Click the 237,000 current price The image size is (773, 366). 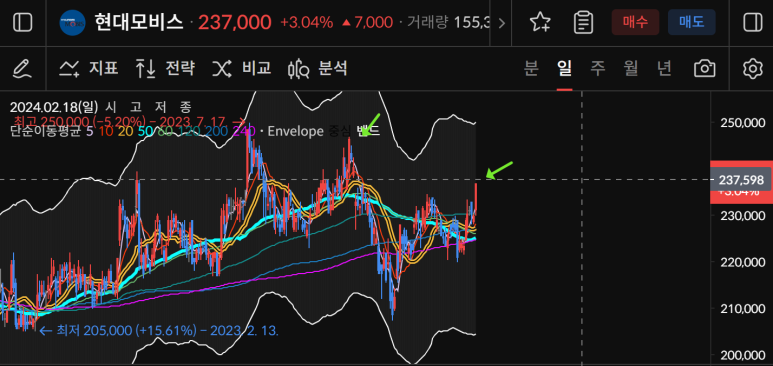click(235, 23)
